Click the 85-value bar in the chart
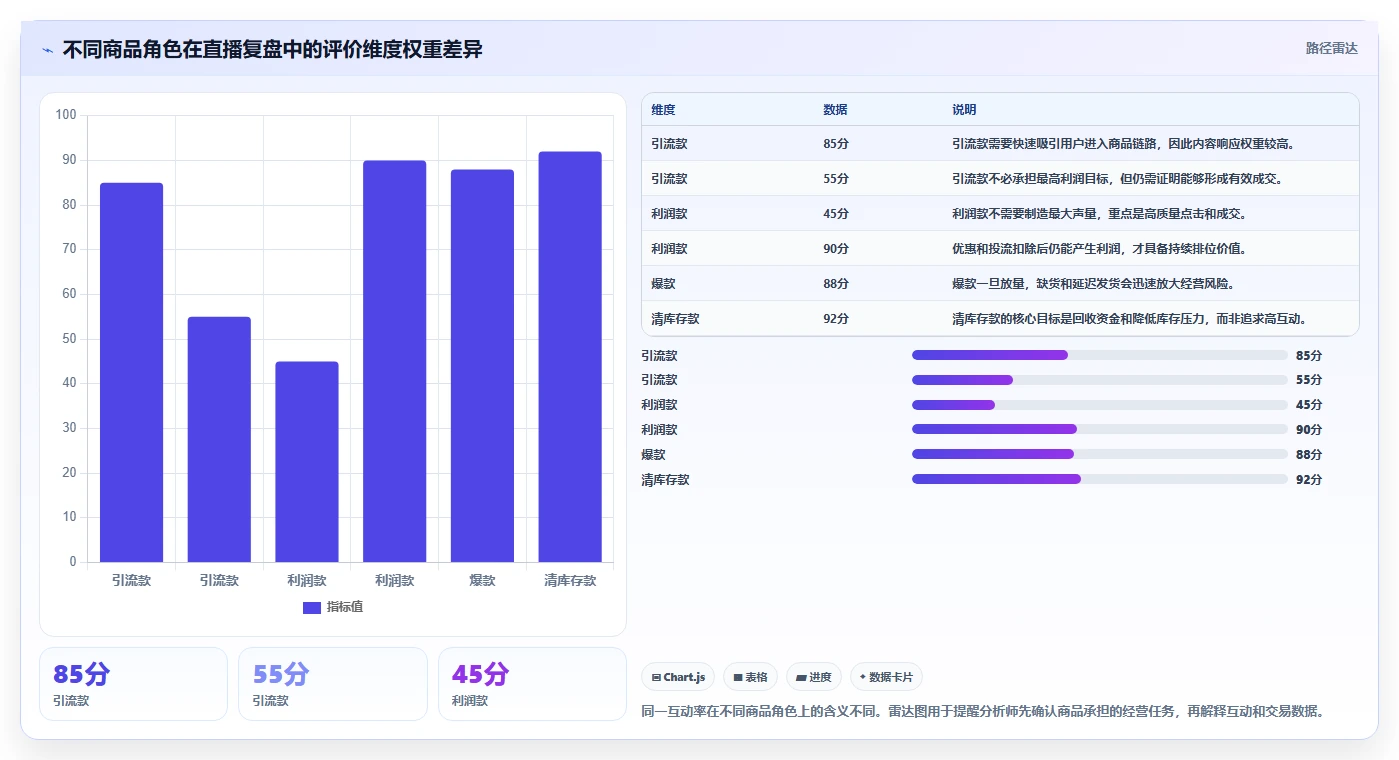Screen dimensions: 1399x760 pos(131,372)
